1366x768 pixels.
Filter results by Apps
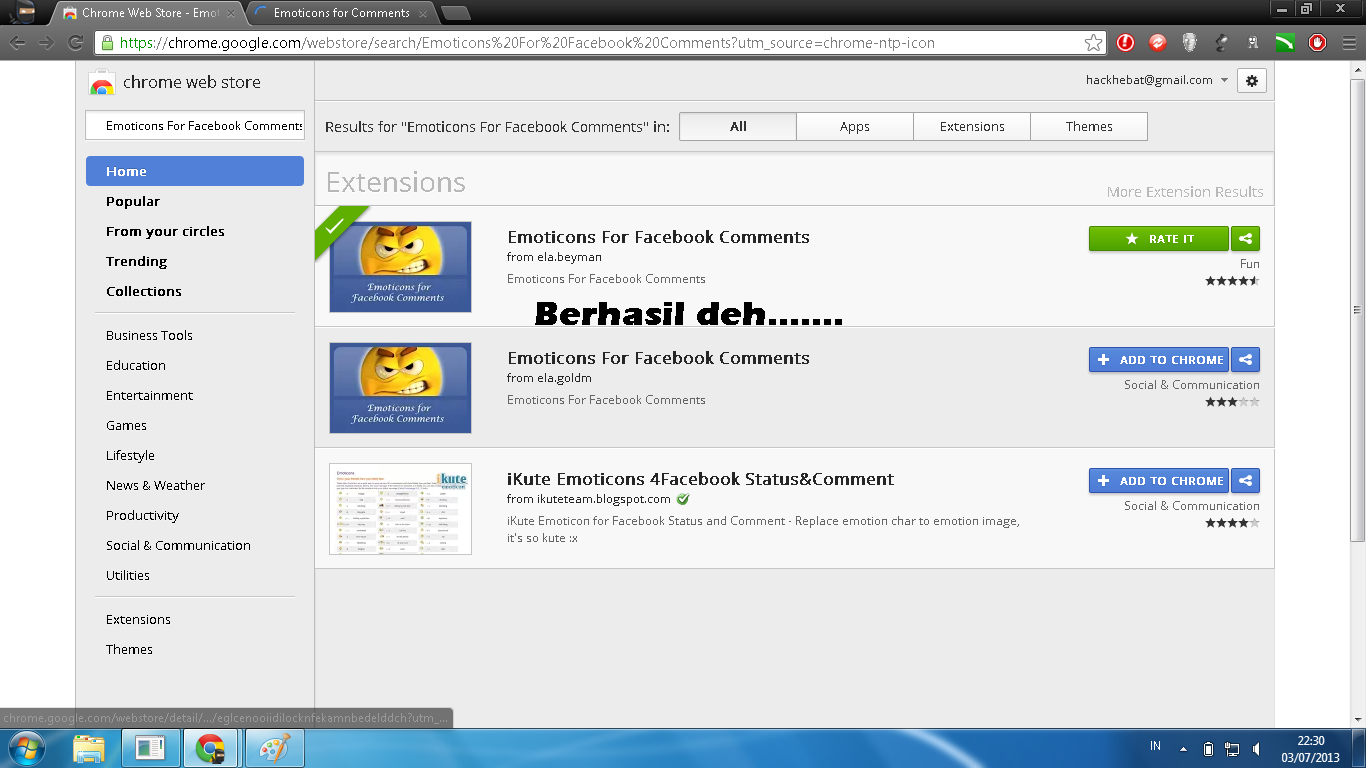click(855, 126)
